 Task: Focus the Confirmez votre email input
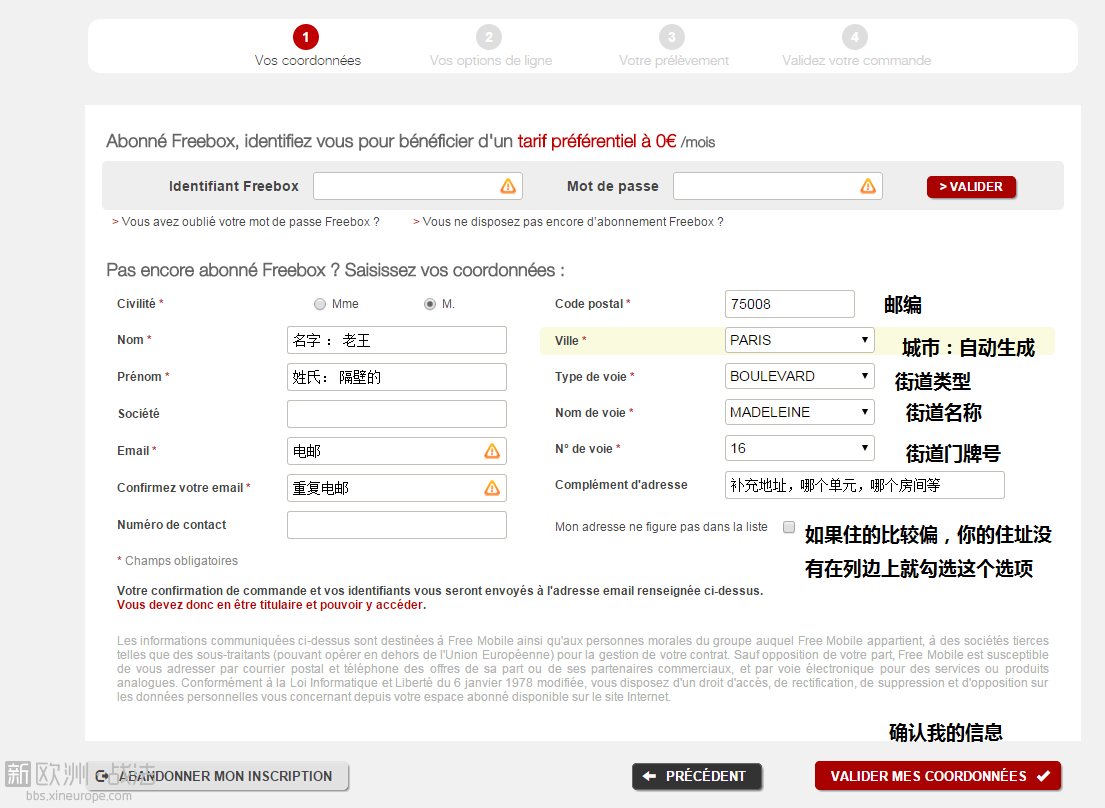pos(397,487)
